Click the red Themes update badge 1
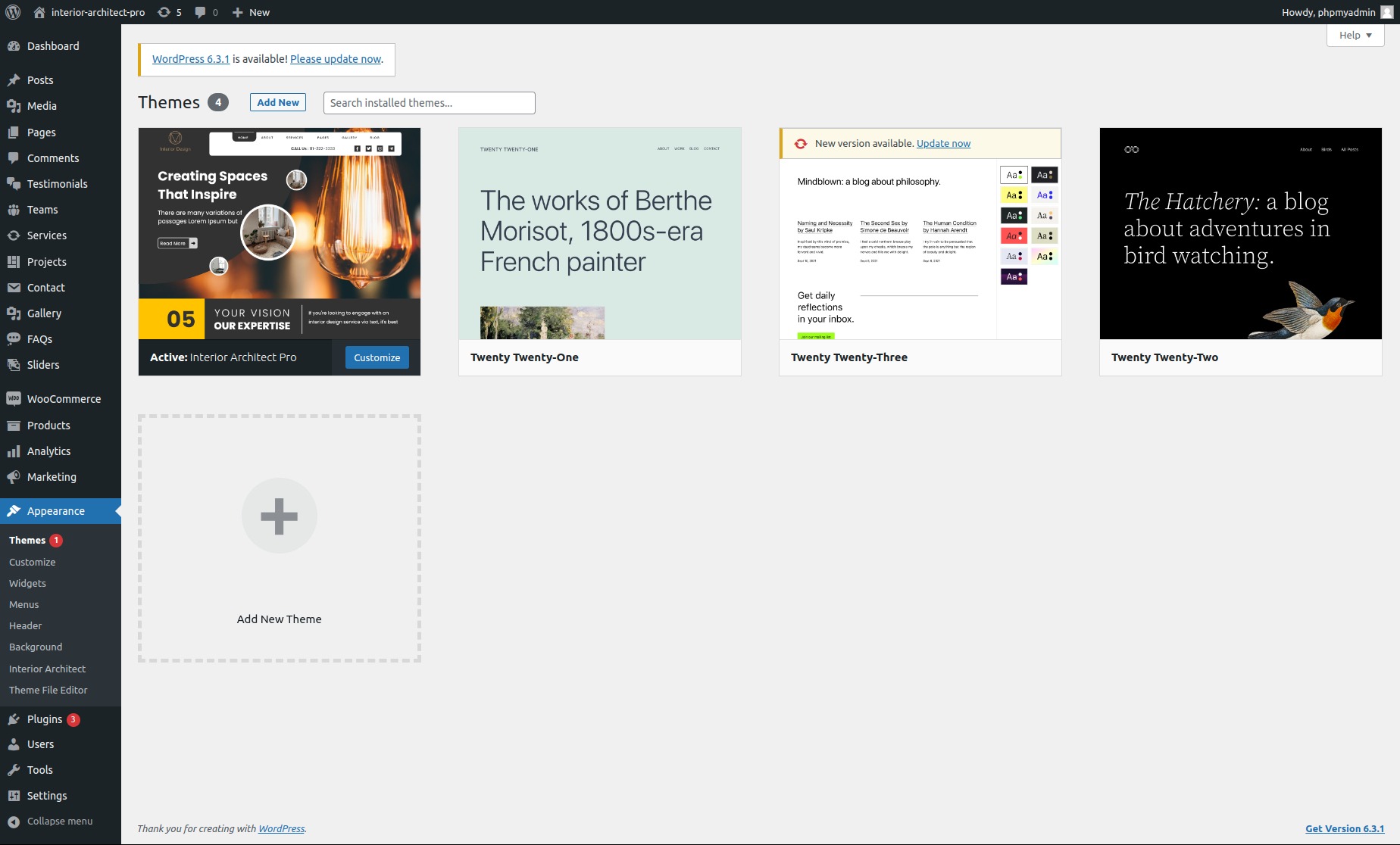Image resolution: width=1400 pixels, height=845 pixels. coord(56,540)
